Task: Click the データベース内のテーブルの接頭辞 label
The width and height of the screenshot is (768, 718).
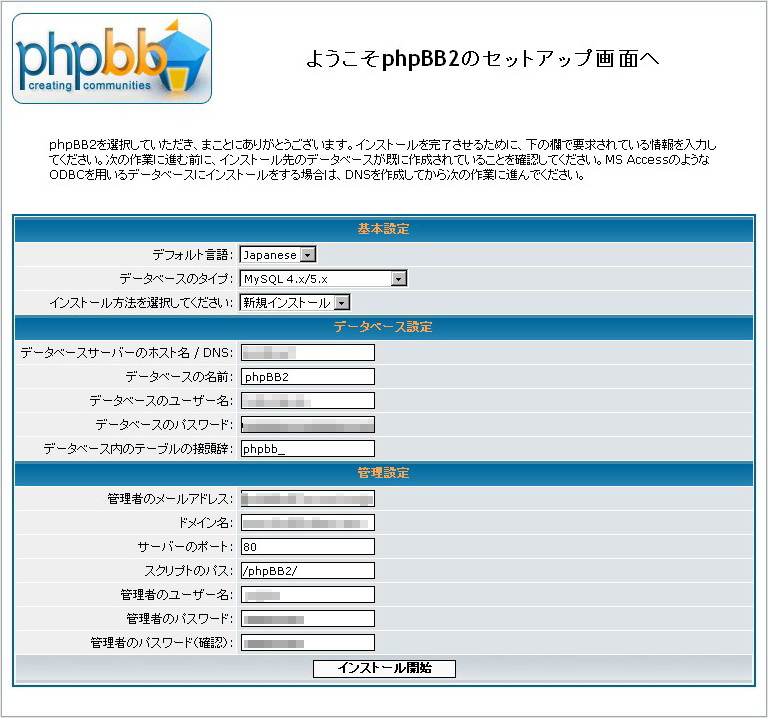Action: tap(138, 449)
